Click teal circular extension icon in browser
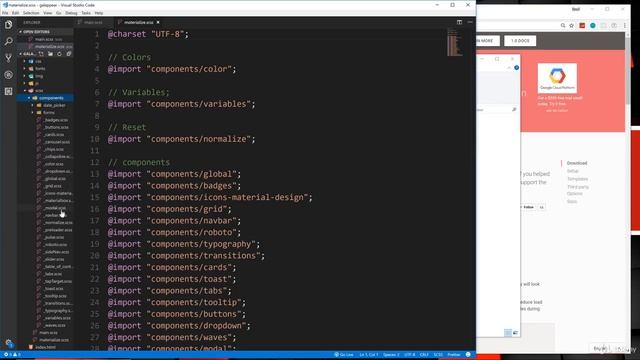Image resolution: width=640 pixels, height=360 pixels. pos(593,26)
